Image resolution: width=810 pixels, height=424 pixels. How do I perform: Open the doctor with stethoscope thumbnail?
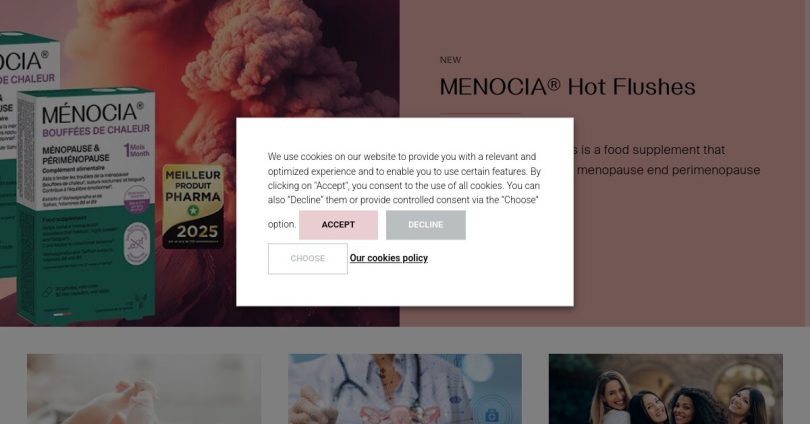[x=405, y=389]
